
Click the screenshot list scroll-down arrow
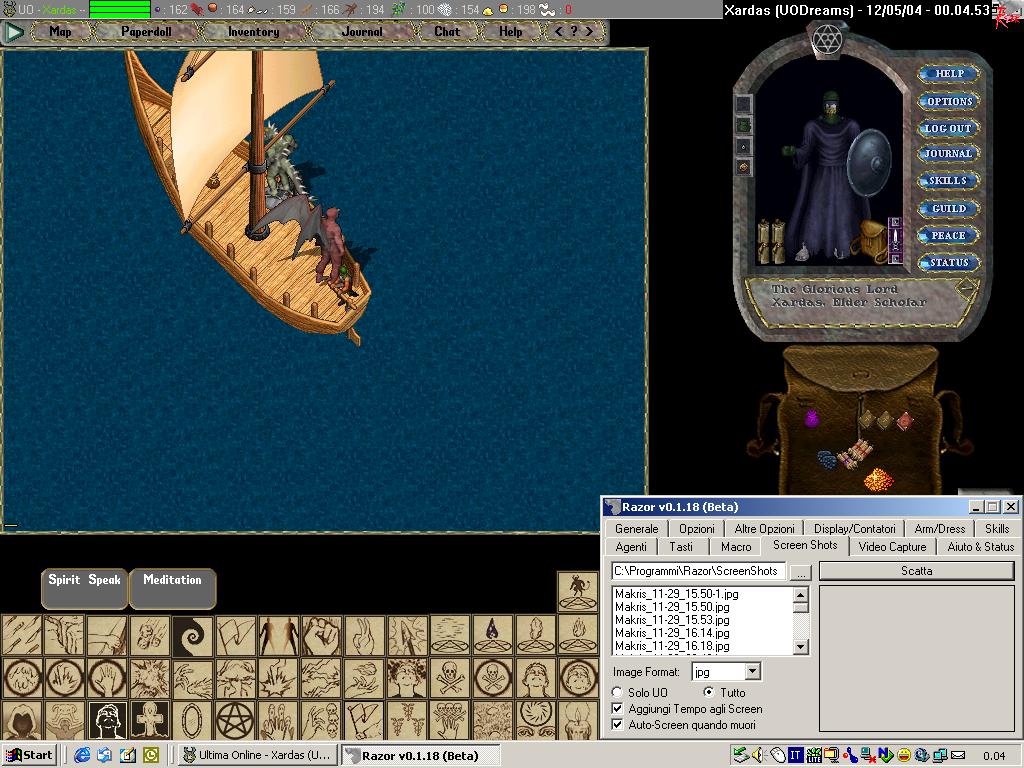801,647
